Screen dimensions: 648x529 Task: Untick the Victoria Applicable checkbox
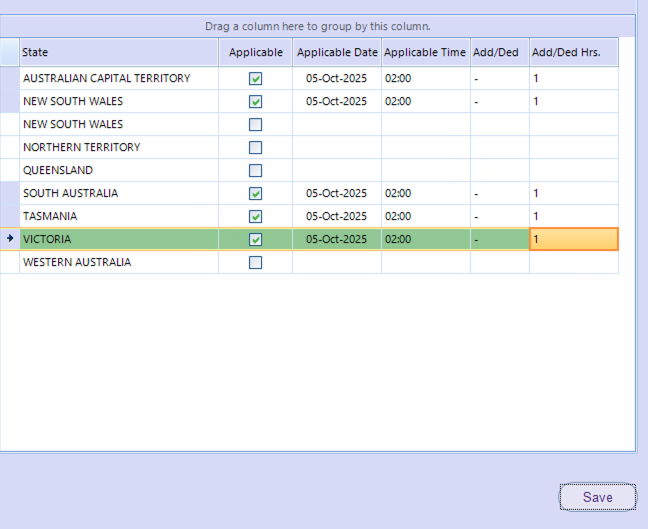tap(255, 239)
